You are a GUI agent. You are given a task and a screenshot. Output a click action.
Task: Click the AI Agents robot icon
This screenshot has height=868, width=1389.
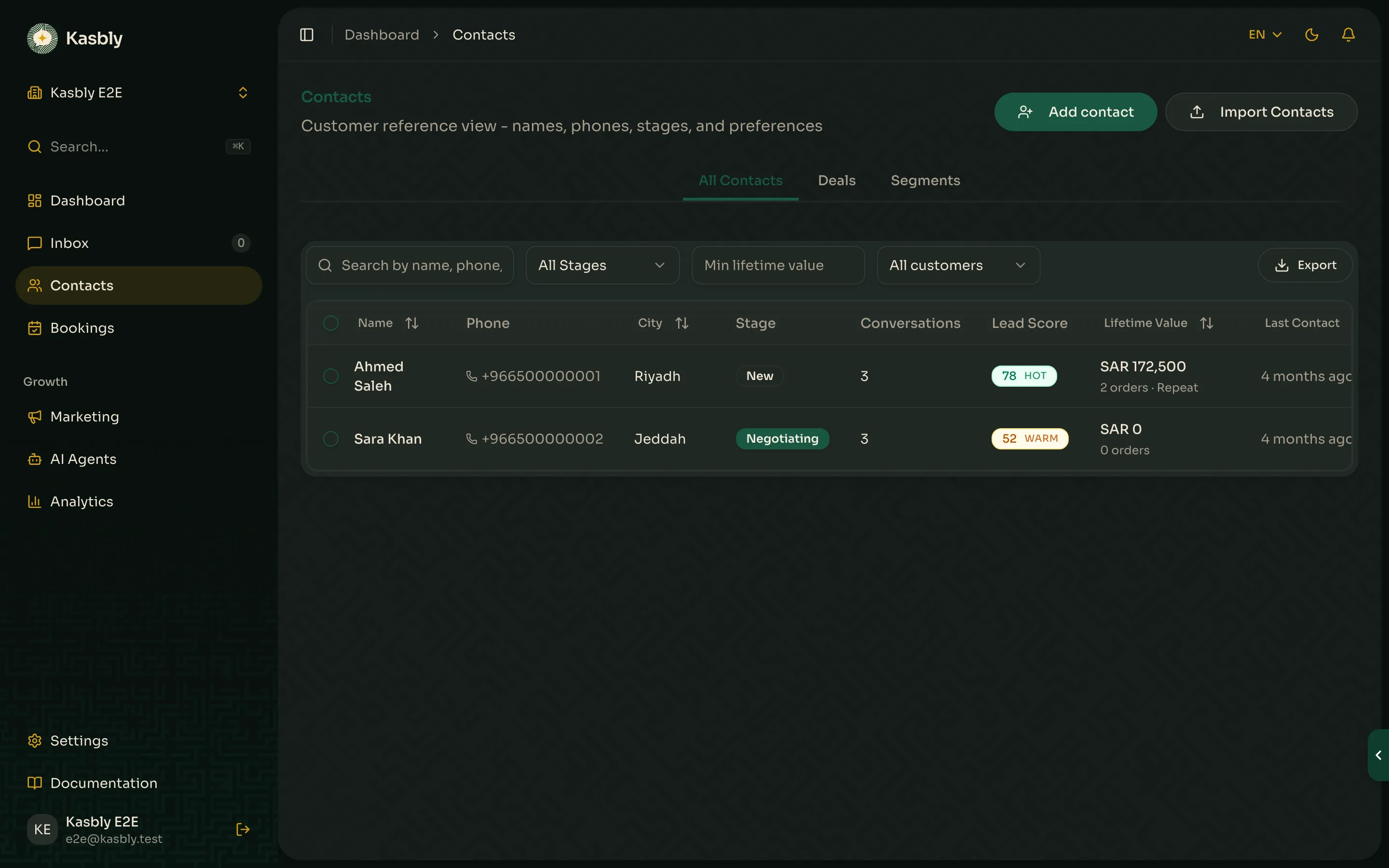coord(34,459)
